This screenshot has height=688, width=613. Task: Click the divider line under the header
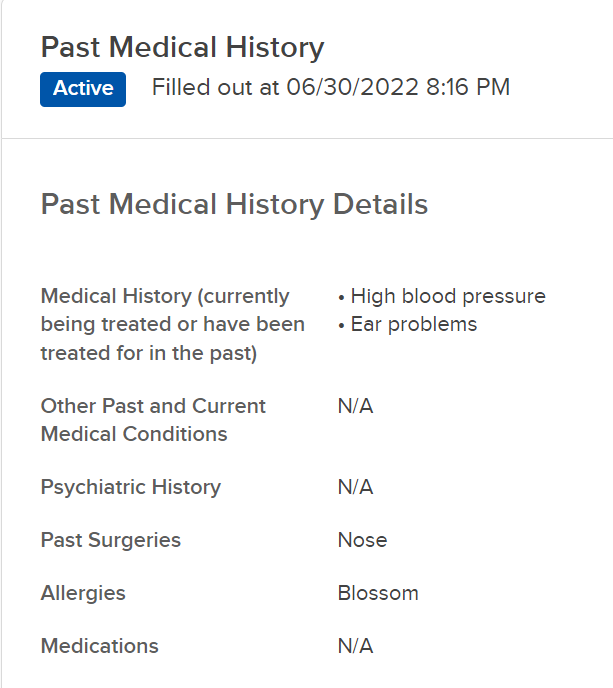click(x=306, y=138)
